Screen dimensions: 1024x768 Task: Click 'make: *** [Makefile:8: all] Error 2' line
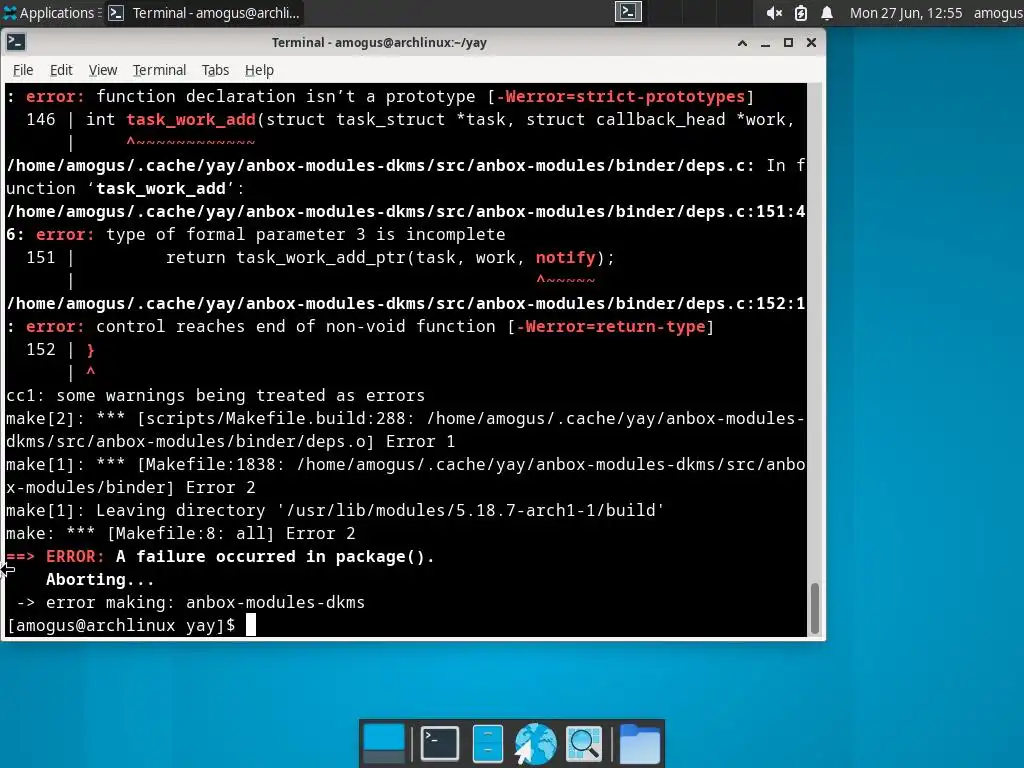[181, 533]
